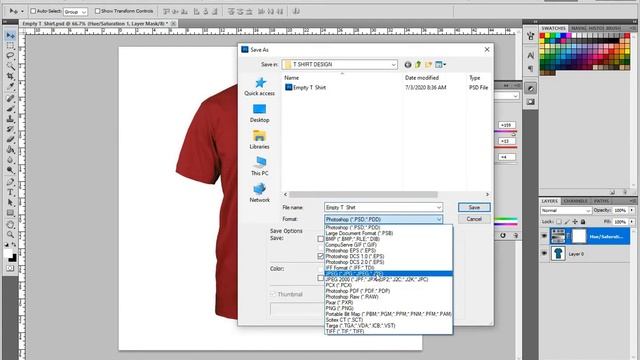Select the Dodge tool
This screenshot has width=640, height=360.
point(10,170)
